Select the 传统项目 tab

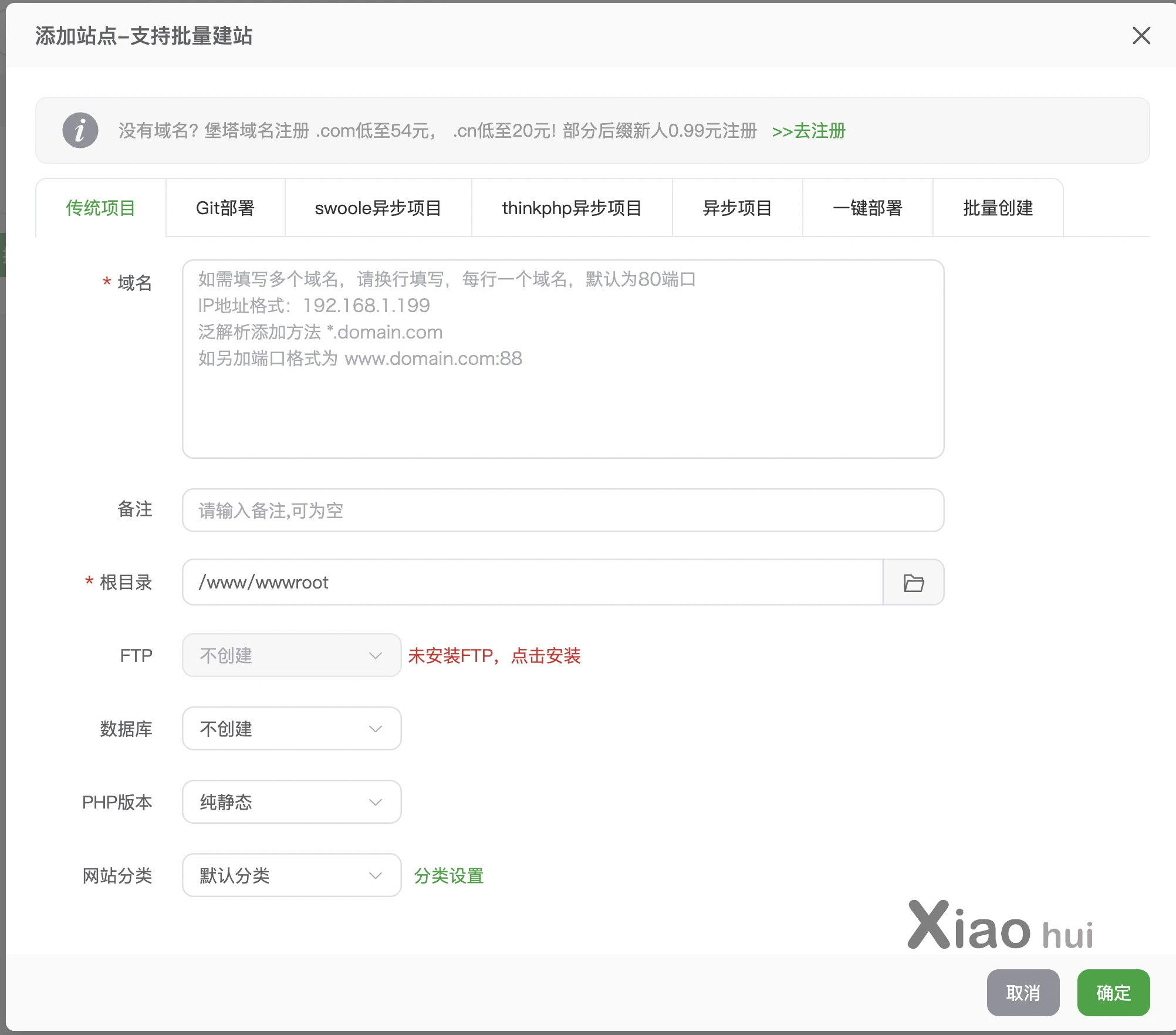click(100, 208)
